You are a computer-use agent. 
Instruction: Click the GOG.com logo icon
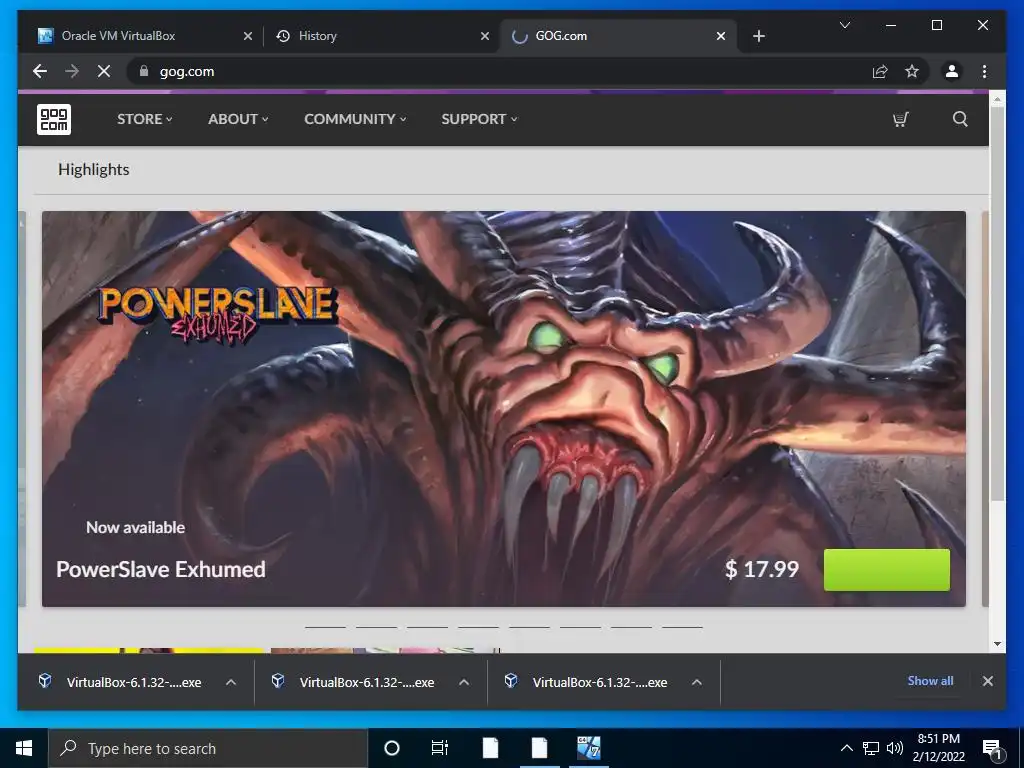pyautogui.click(x=54, y=119)
